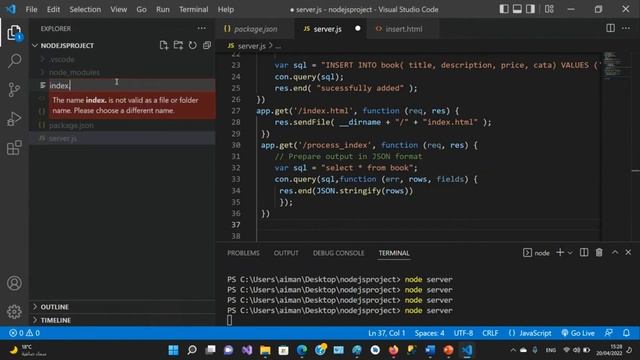The height and width of the screenshot is (360, 640).
Task: Toggle the primary side bar layout icon
Action: click(504, 9)
